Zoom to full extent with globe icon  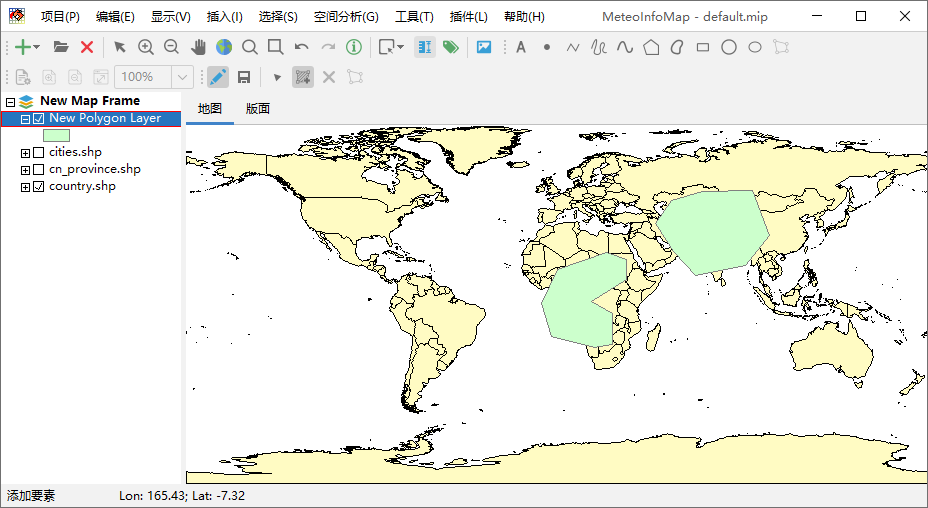tap(223, 47)
